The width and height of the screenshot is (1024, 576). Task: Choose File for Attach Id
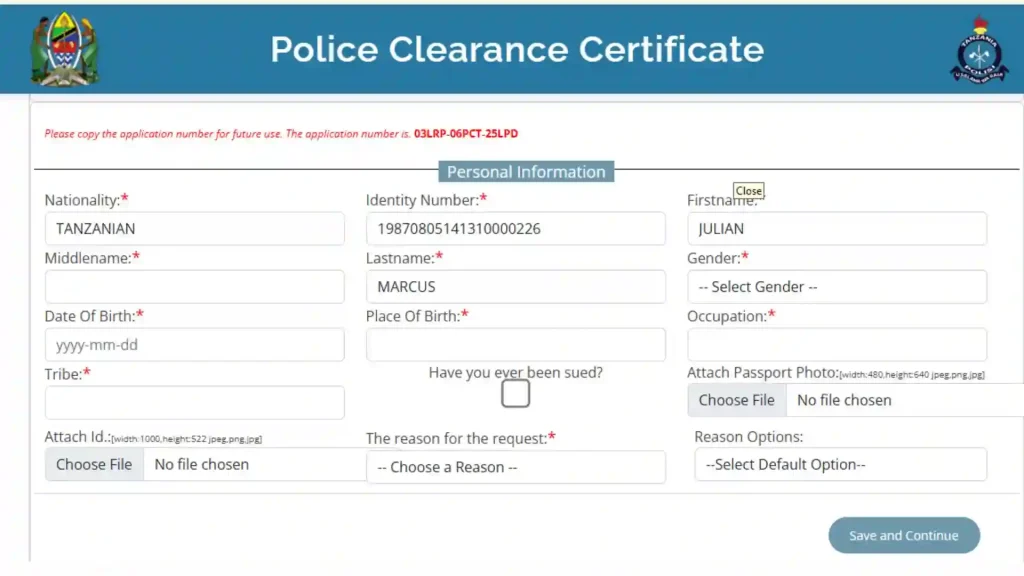point(94,464)
